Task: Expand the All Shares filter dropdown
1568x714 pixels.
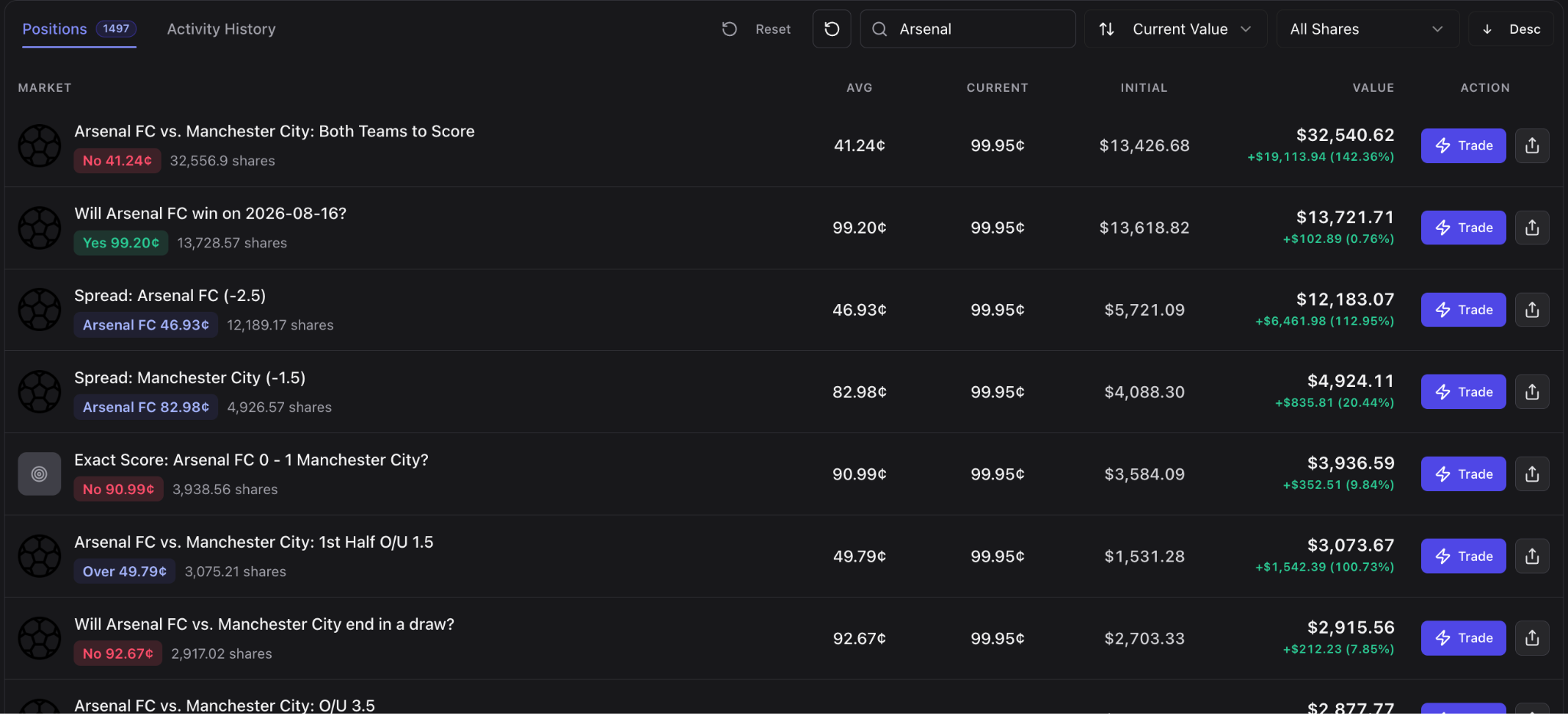Action: coord(1367,29)
